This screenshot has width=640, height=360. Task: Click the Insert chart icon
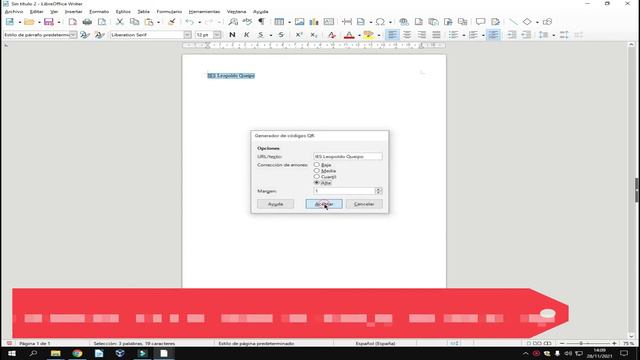[314, 22]
